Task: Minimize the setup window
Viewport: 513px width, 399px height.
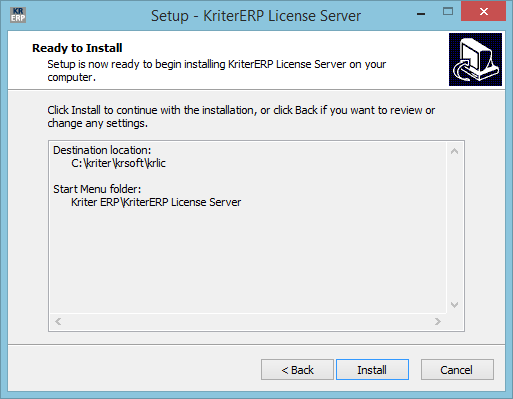Action: [421, 14]
